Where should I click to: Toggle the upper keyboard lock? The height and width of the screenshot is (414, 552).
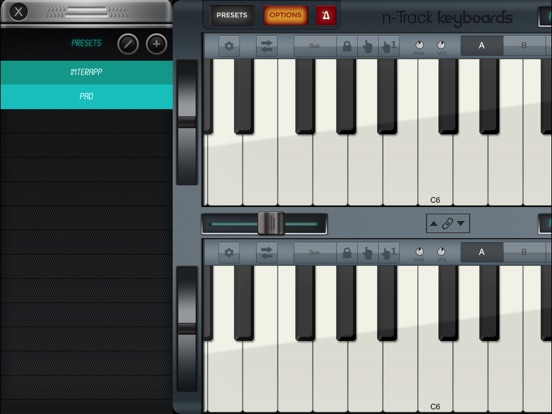[347, 46]
